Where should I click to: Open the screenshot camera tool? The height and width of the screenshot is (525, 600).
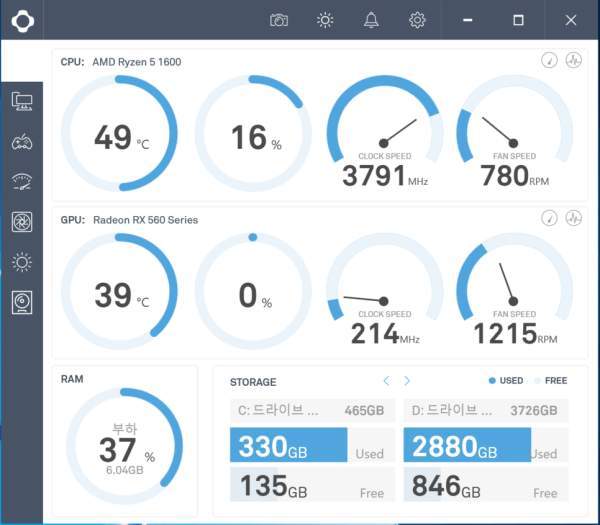(279, 20)
